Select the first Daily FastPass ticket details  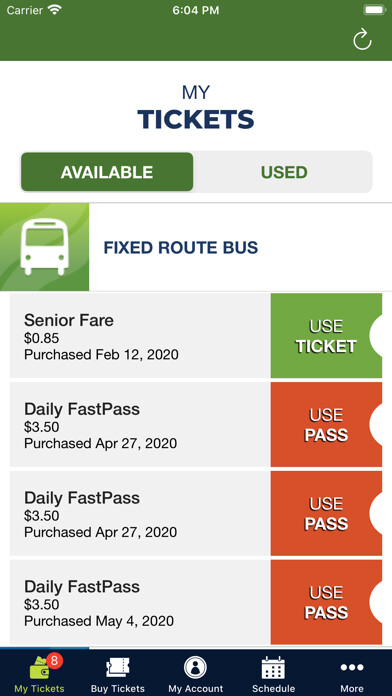[140, 424]
